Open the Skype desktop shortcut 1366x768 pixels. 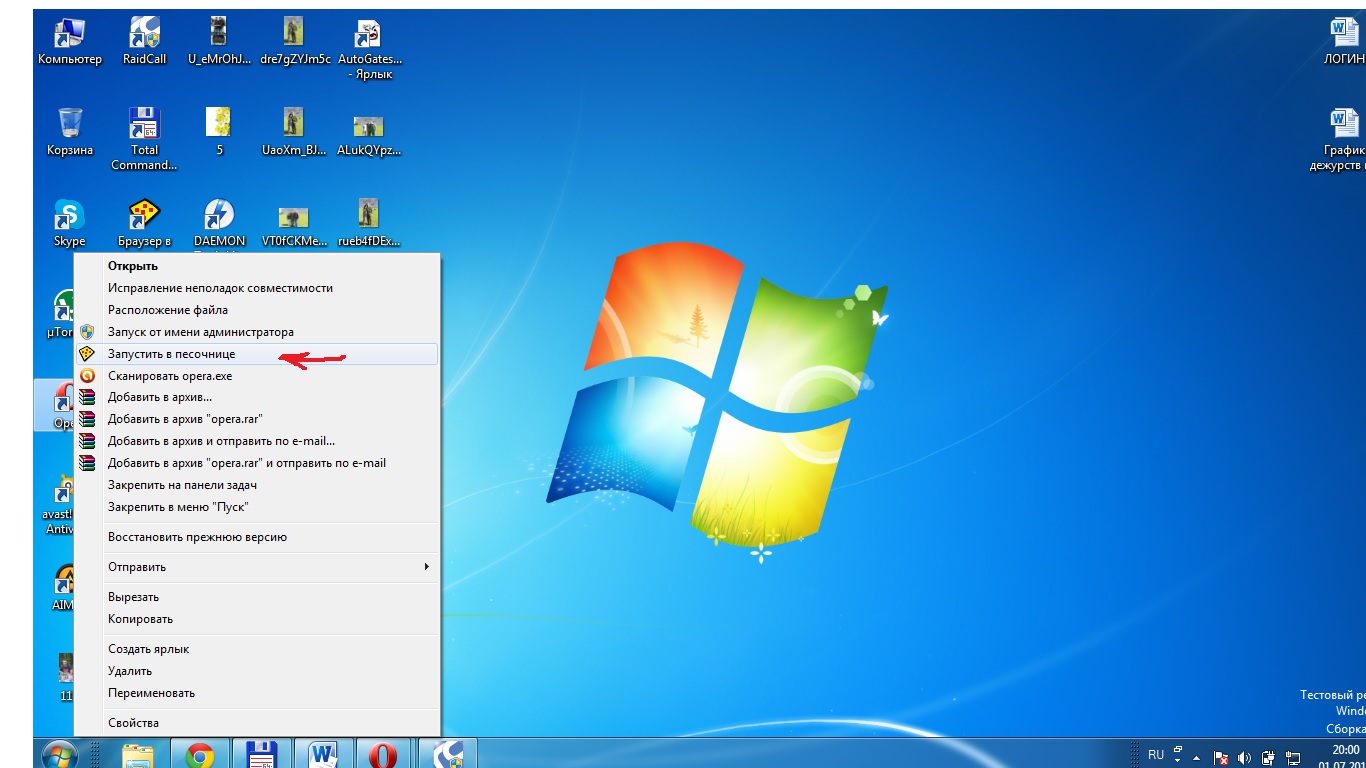[70, 222]
